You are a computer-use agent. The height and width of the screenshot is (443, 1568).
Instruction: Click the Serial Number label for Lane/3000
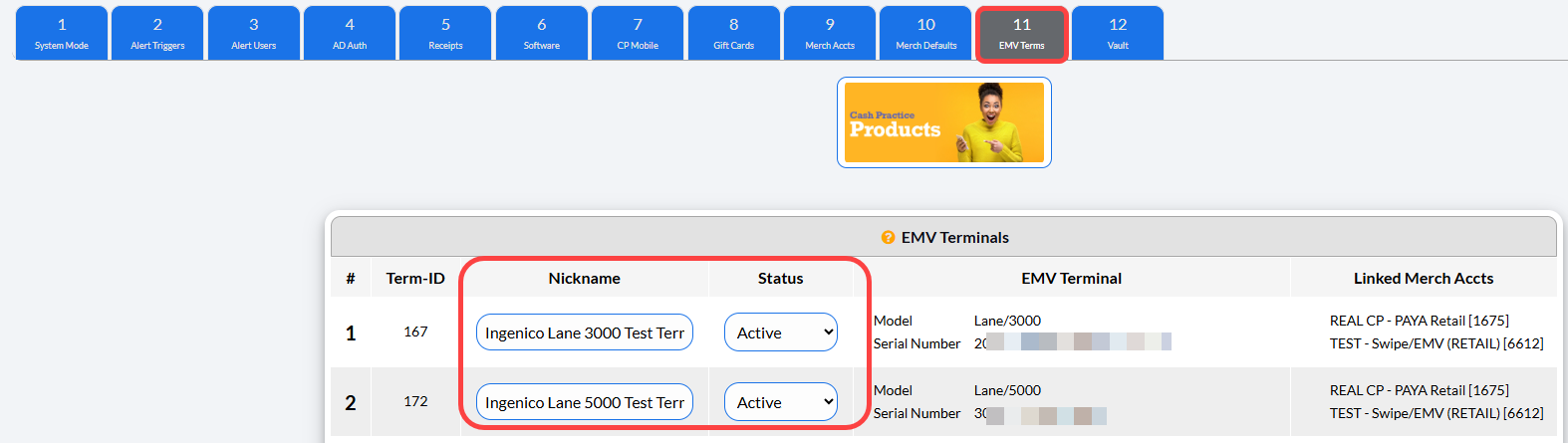coord(917,343)
